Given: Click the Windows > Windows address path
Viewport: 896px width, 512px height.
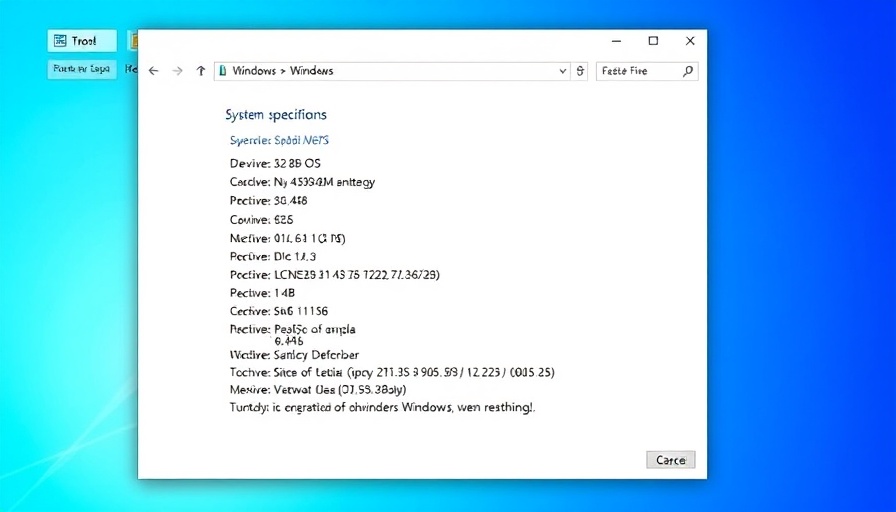Looking at the screenshot, I should 283,71.
